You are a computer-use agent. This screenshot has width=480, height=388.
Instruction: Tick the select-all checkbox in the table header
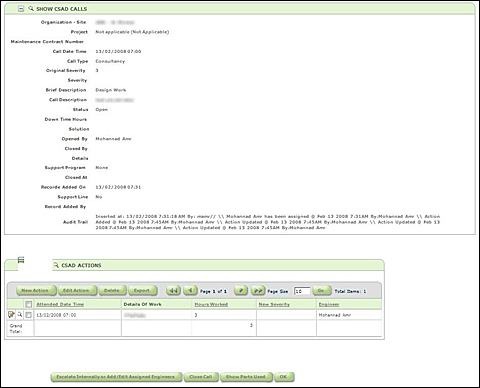[x=29, y=304]
